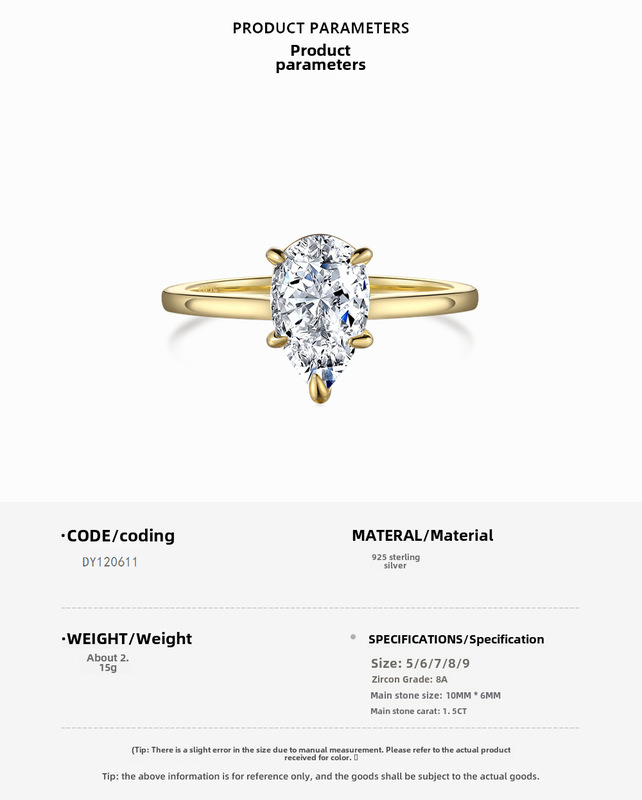Click the MATERAL/Material label
Screen dimensions: 642x800
coord(423,536)
